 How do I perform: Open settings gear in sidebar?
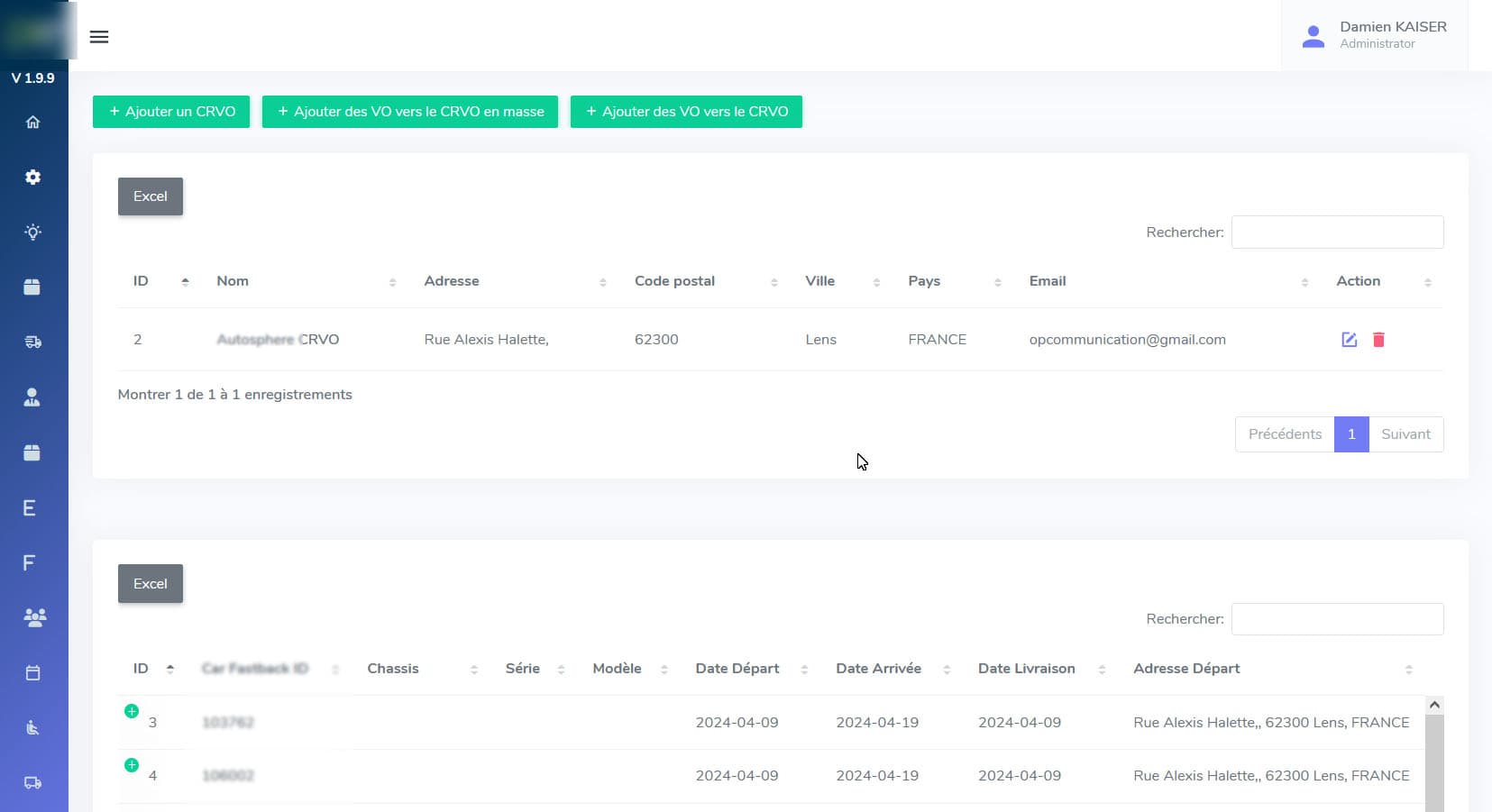tap(33, 178)
